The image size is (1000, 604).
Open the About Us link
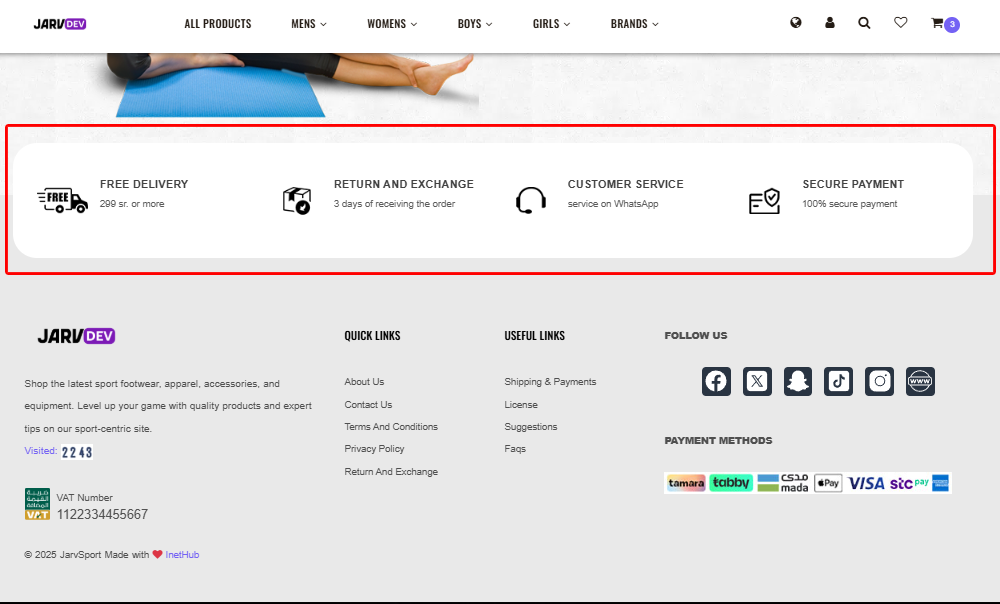tap(364, 382)
